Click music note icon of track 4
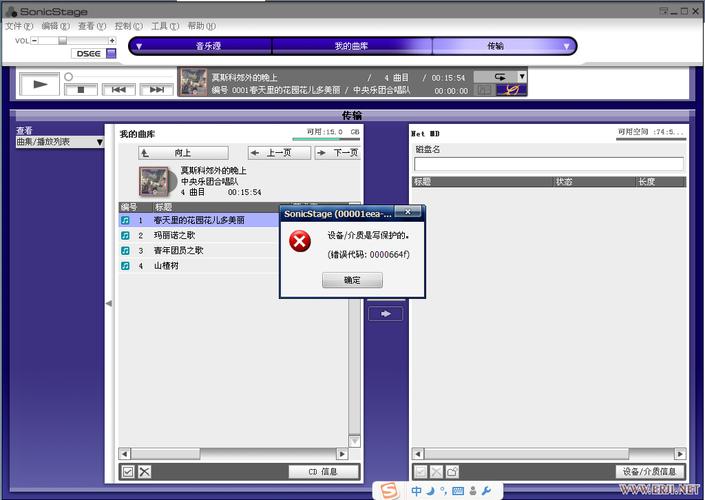705x500 pixels. [x=125, y=266]
